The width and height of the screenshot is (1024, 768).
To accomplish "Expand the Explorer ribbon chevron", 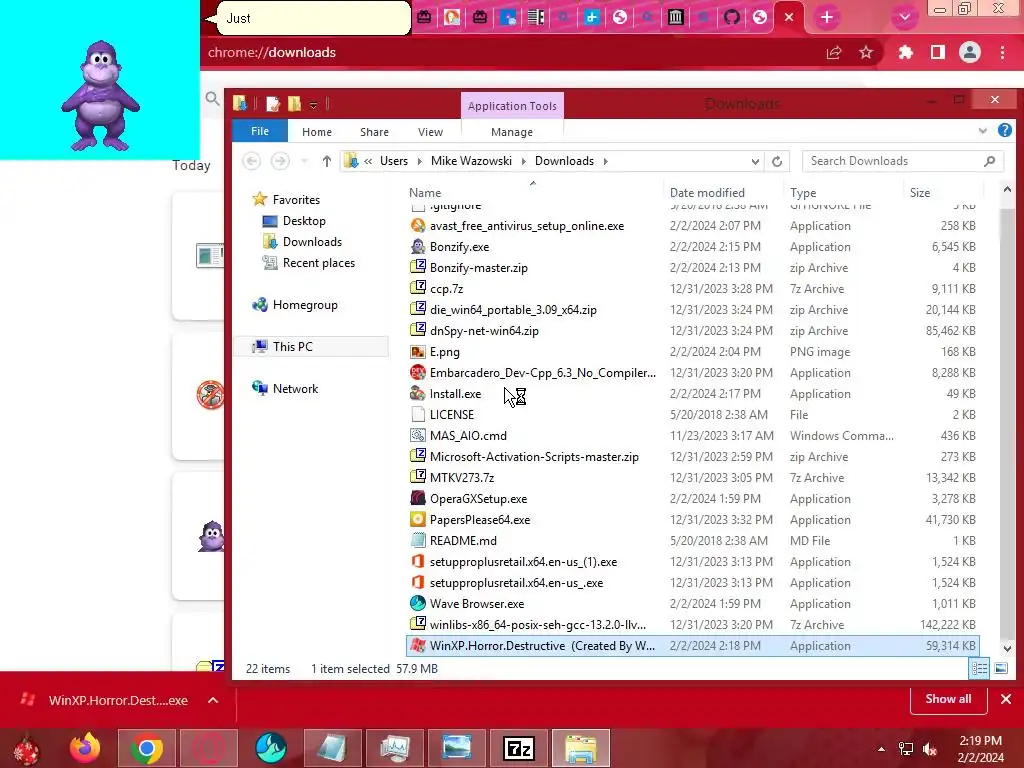I will pos(983,131).
